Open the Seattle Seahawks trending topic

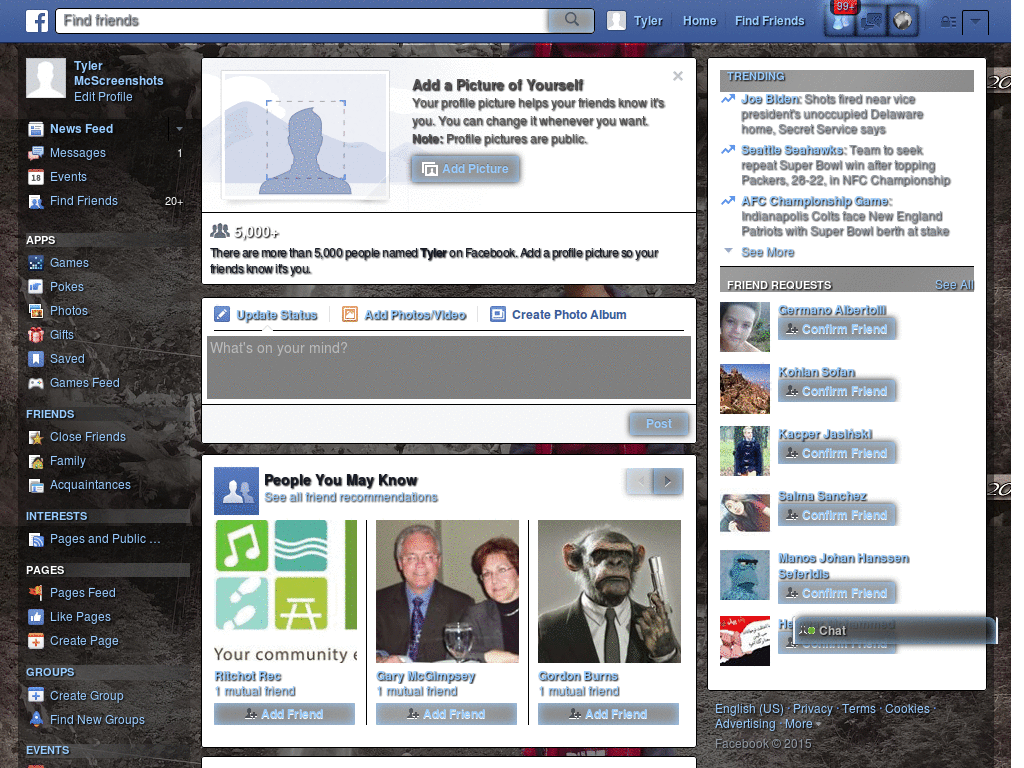pyautogui.click(x=793, y=150)
